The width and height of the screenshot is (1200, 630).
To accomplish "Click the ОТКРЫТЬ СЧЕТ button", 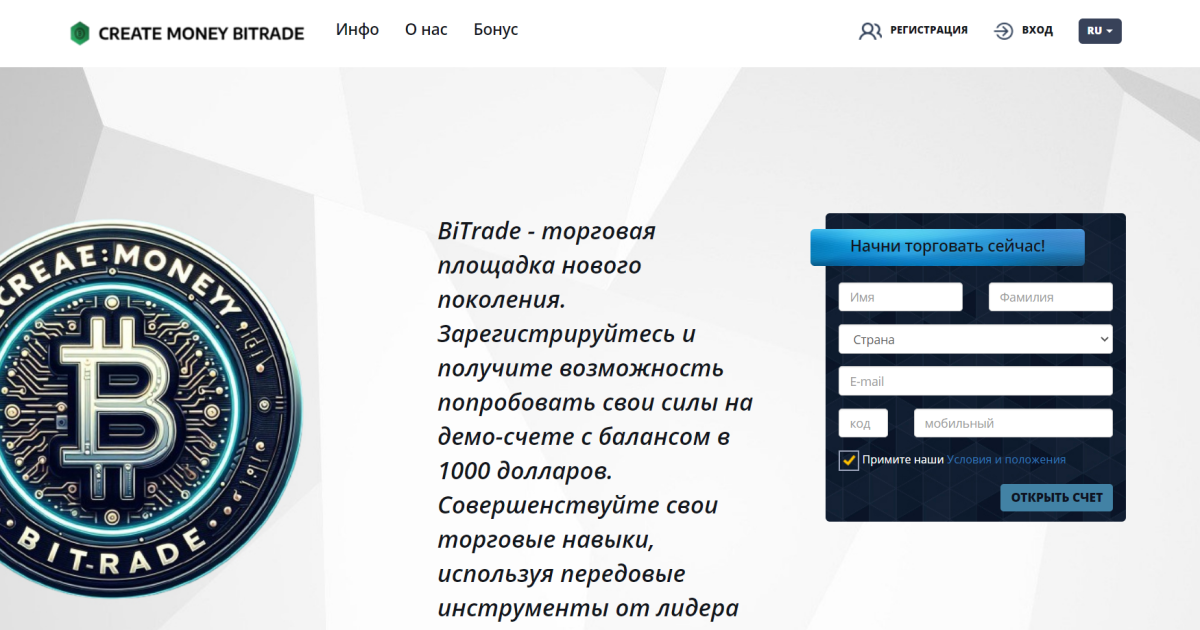I will pyautogui.click(x=1056, y=498).
